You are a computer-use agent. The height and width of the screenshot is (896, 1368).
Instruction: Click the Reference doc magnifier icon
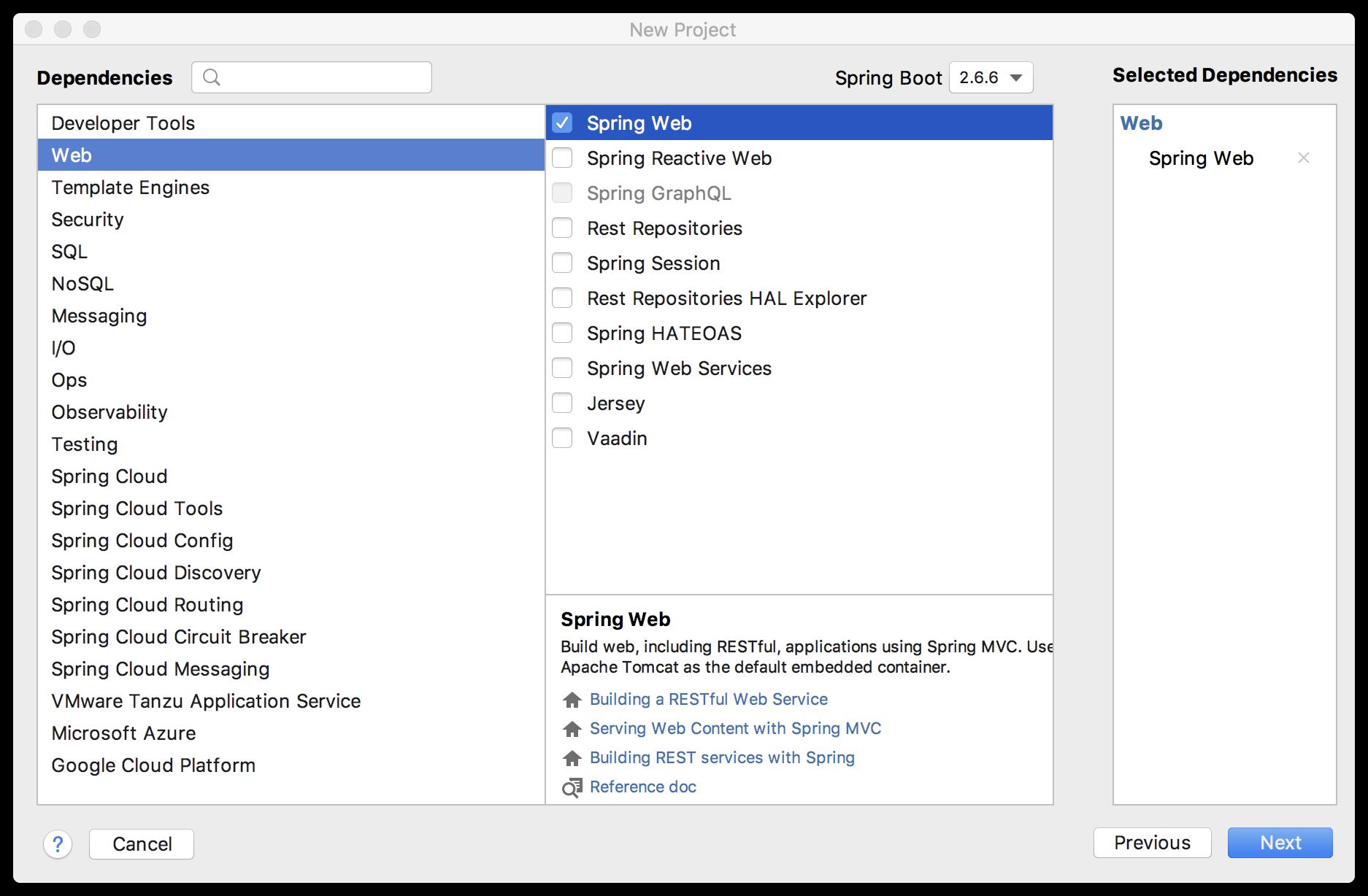click(572, 787)
